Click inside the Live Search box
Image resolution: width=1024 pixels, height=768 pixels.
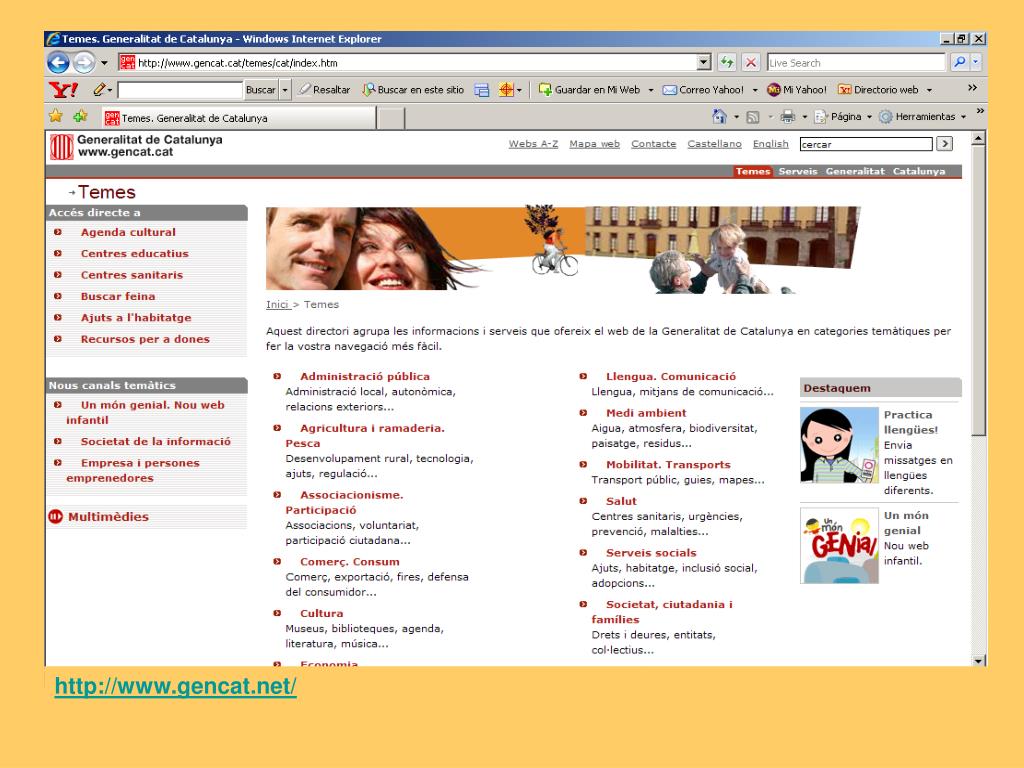[x=856, y=63]
